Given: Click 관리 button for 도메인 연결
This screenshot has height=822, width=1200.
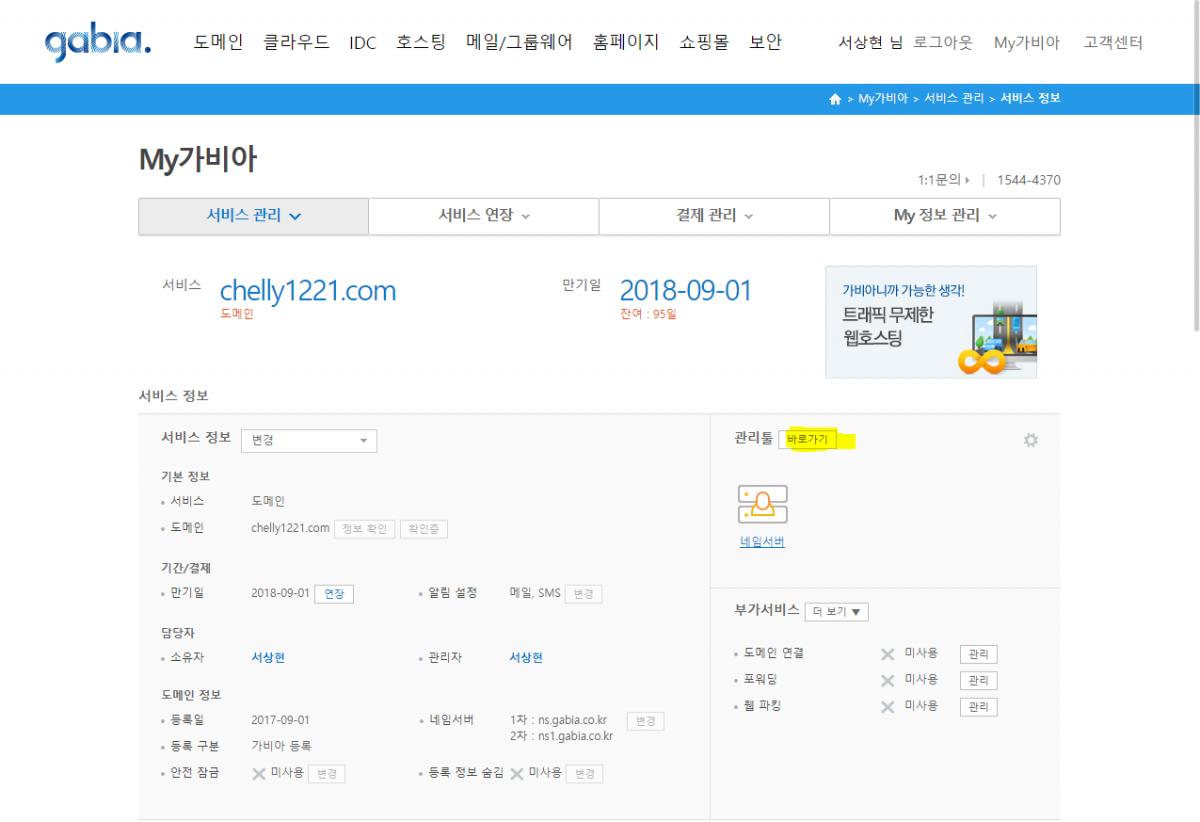Looking at the screenshot, I should tap(978, 655).
